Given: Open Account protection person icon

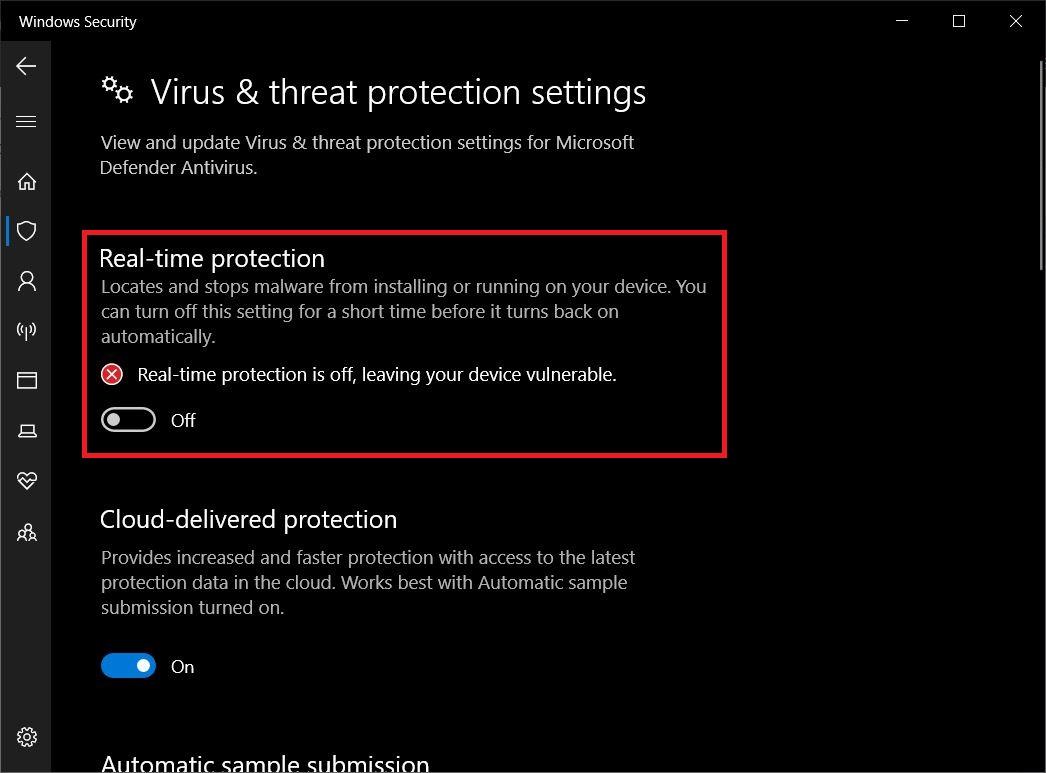Looking at the screenshot, I should point(27,281).
